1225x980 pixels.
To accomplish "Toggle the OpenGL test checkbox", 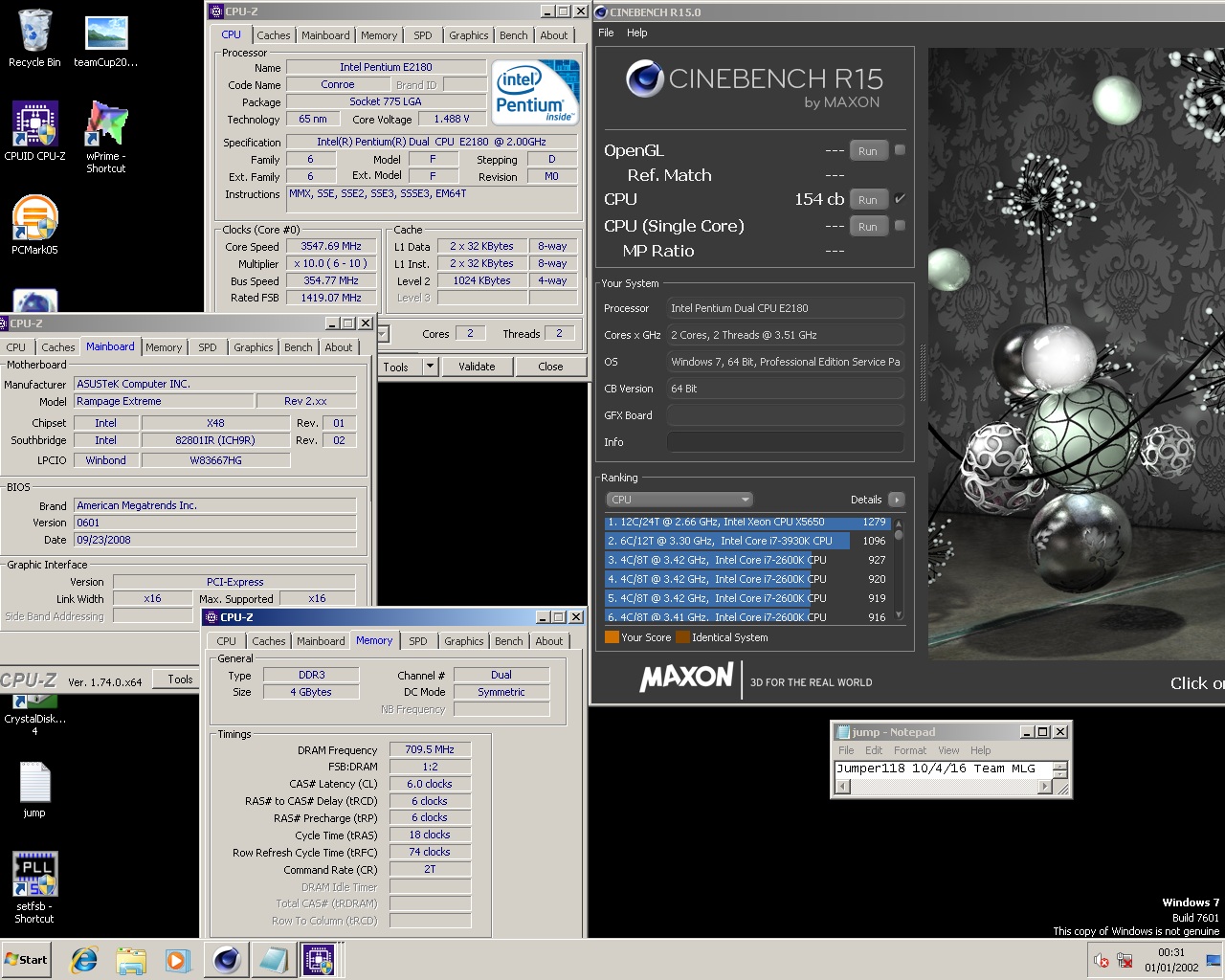I will coord(900,150).
